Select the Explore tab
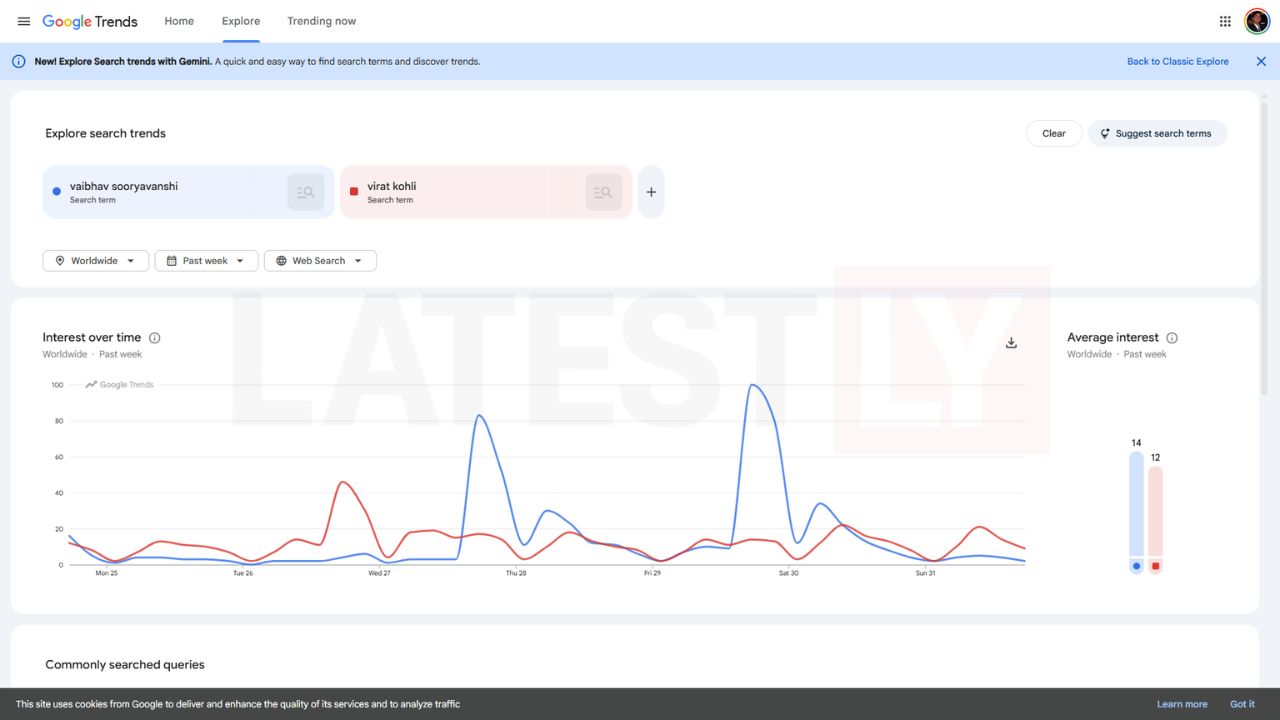 tap(241, 21)
